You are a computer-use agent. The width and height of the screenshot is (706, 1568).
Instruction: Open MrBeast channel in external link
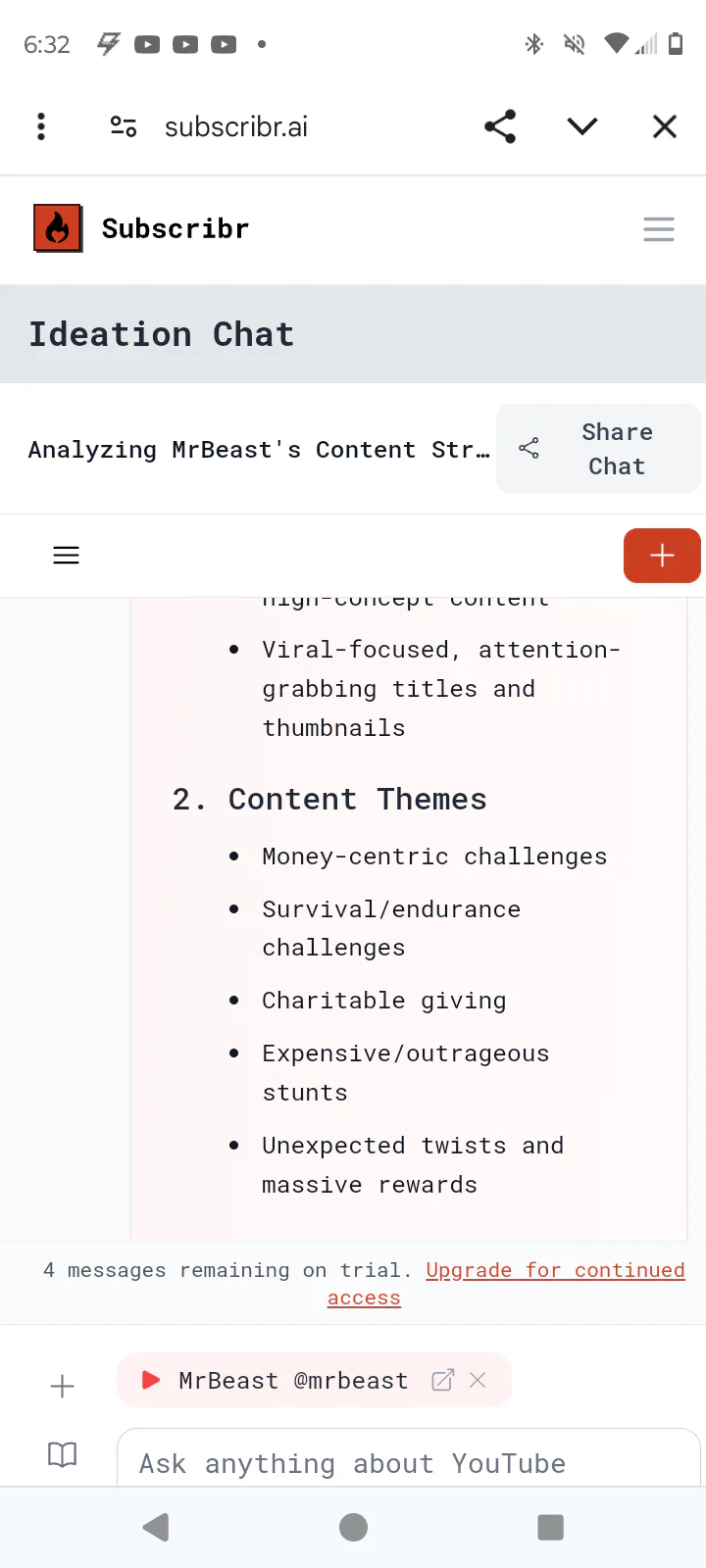(443, 1380)
